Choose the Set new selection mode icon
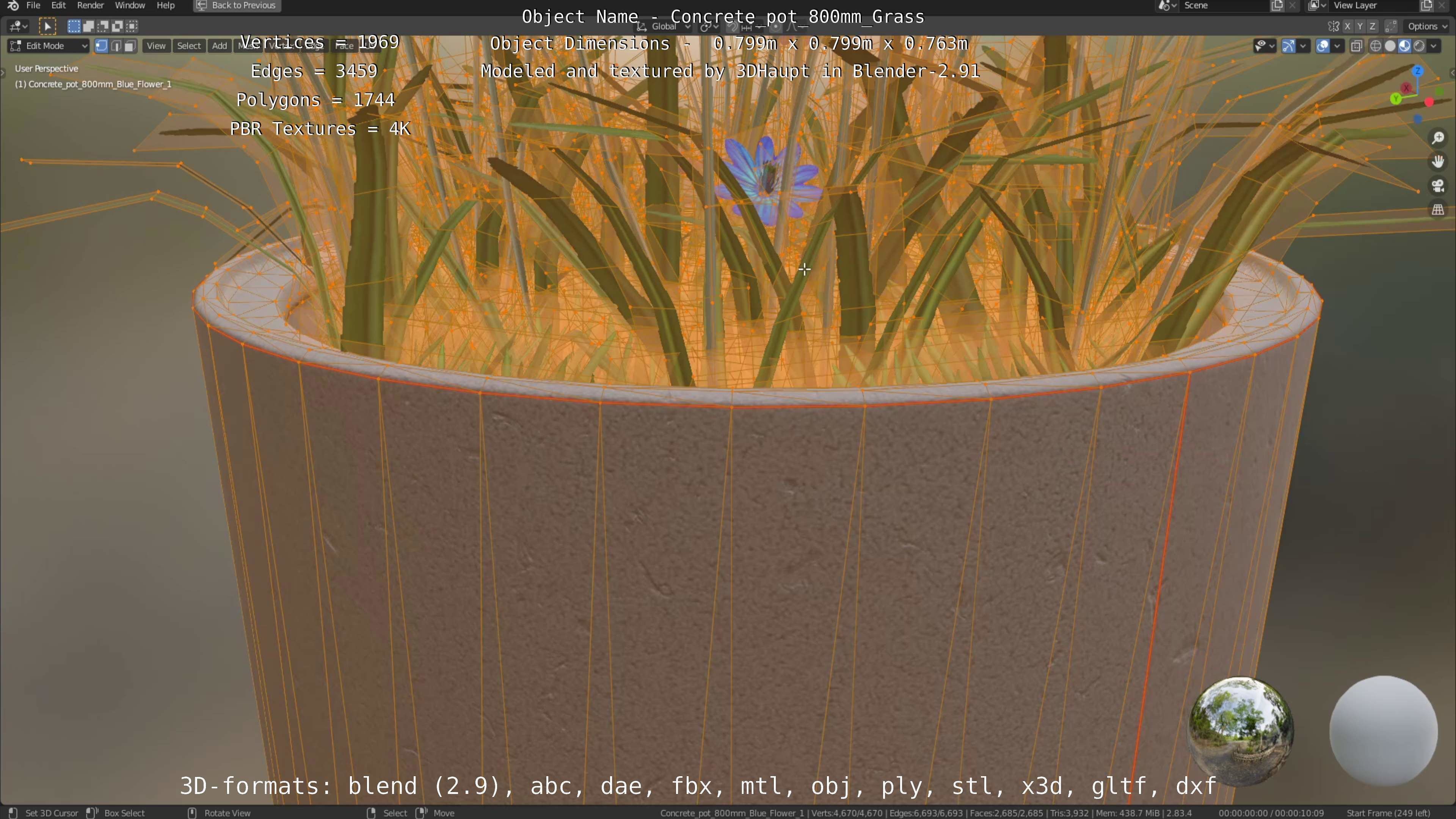The height and width of the screenshot is (819, 1456). [74, 26]
